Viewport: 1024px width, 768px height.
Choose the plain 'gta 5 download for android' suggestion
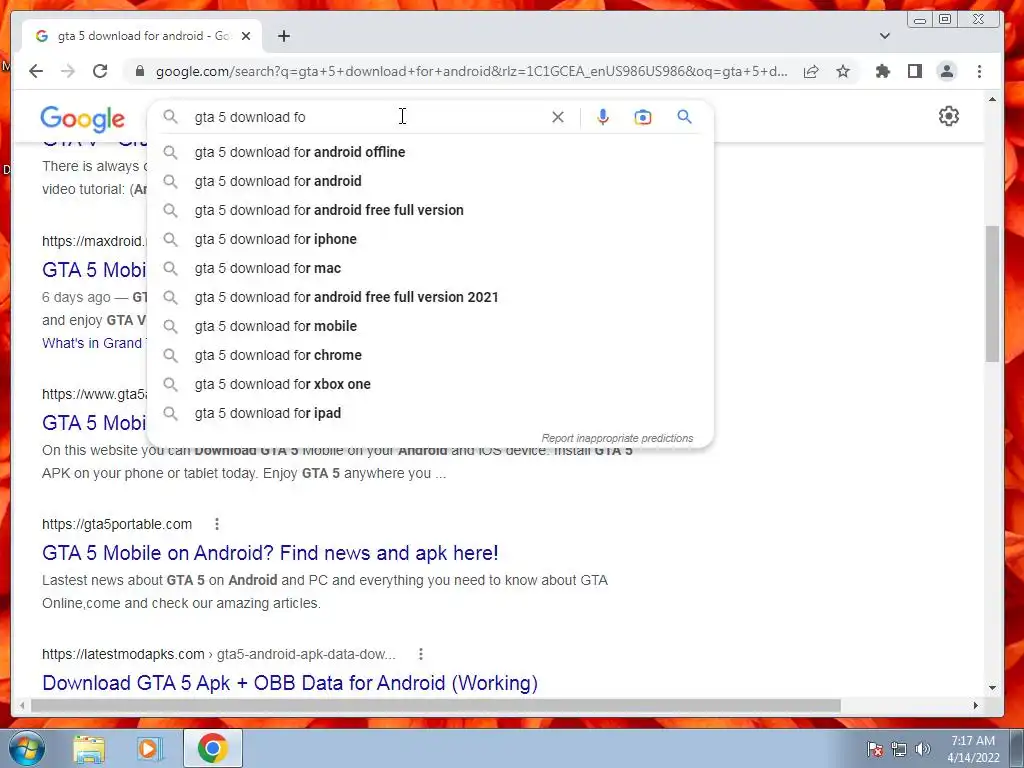click(x=430, y=181)
